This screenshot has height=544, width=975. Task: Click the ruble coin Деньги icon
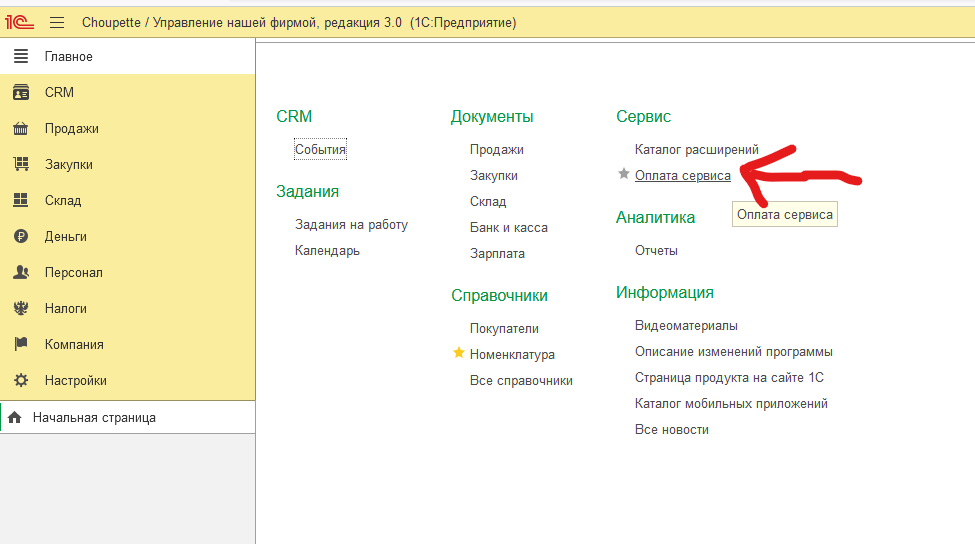click(20, 236)
